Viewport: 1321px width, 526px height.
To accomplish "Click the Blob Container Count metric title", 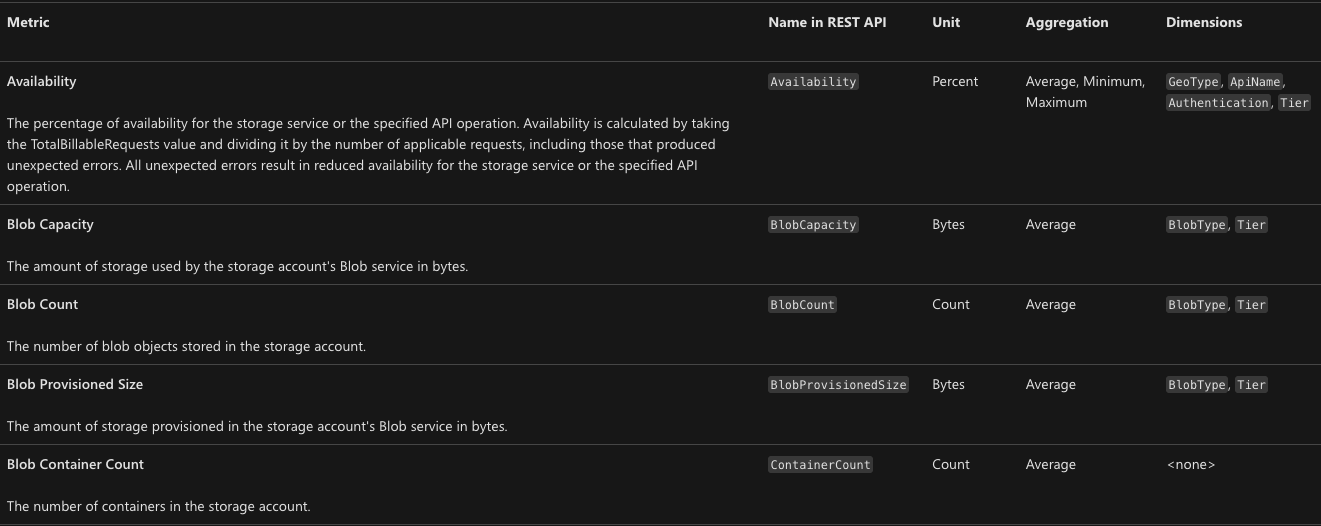I will [x=75, y=464].
